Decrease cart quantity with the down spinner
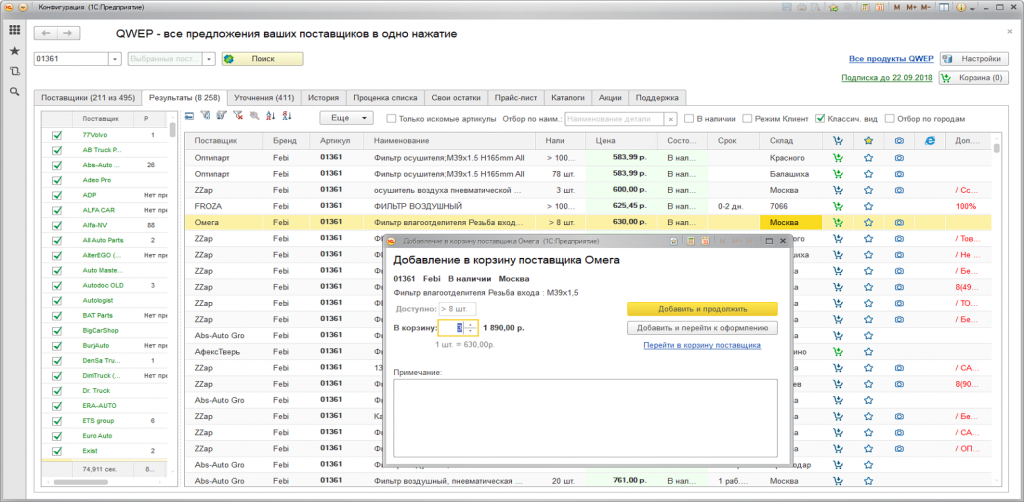This screenshot has width=1024, height=502. point(470,331)
